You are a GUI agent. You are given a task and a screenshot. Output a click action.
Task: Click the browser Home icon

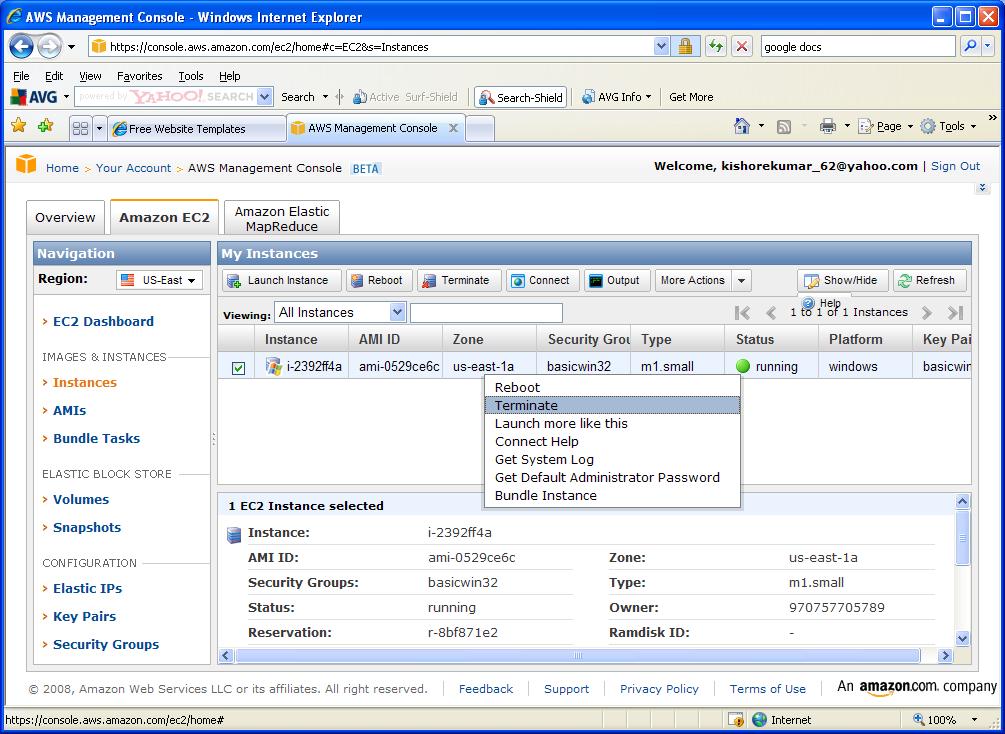click(x=742, y=126)
